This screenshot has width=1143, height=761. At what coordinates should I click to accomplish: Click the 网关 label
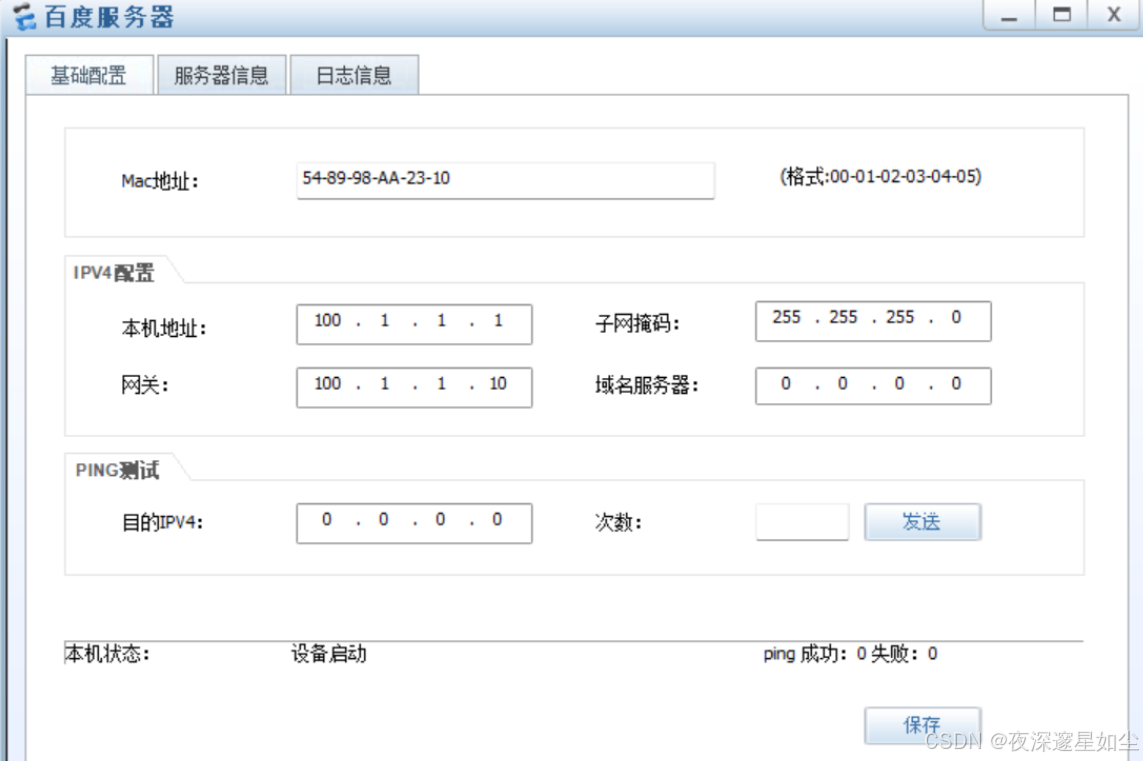pyautogui.click(x=144, y=385)
